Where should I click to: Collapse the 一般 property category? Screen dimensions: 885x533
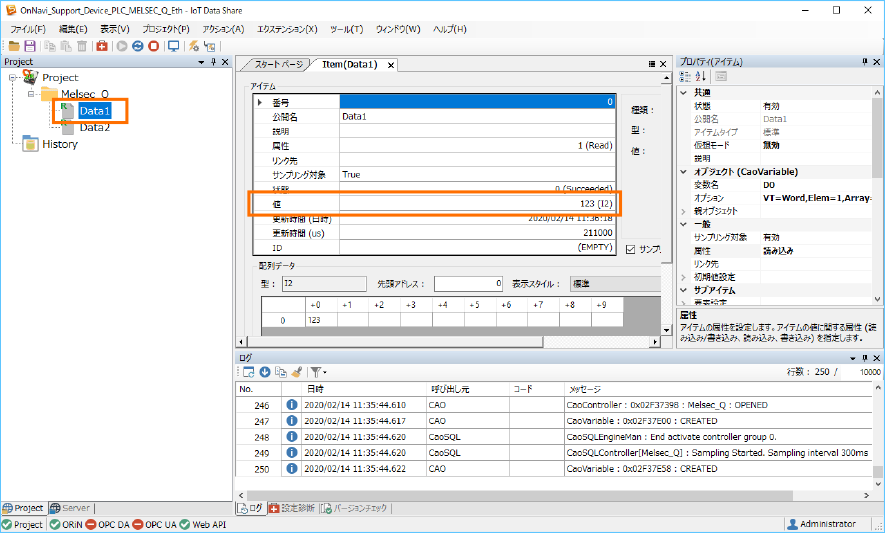(x=684, y=224)
